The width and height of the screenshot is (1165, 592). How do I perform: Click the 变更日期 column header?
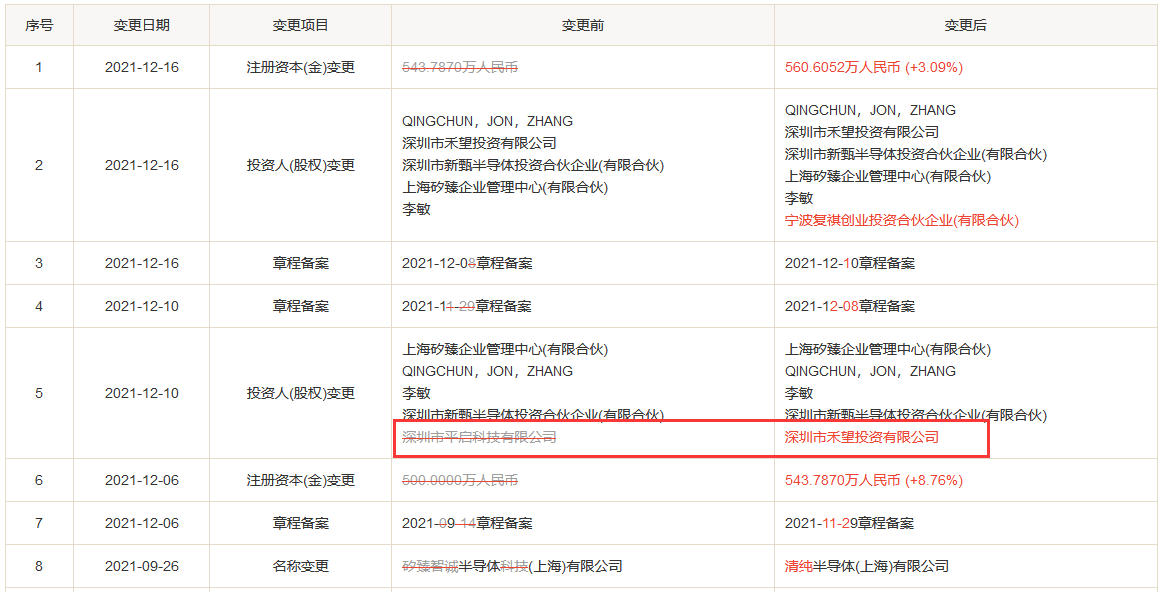pyautogui.click(x=141, y=25)
